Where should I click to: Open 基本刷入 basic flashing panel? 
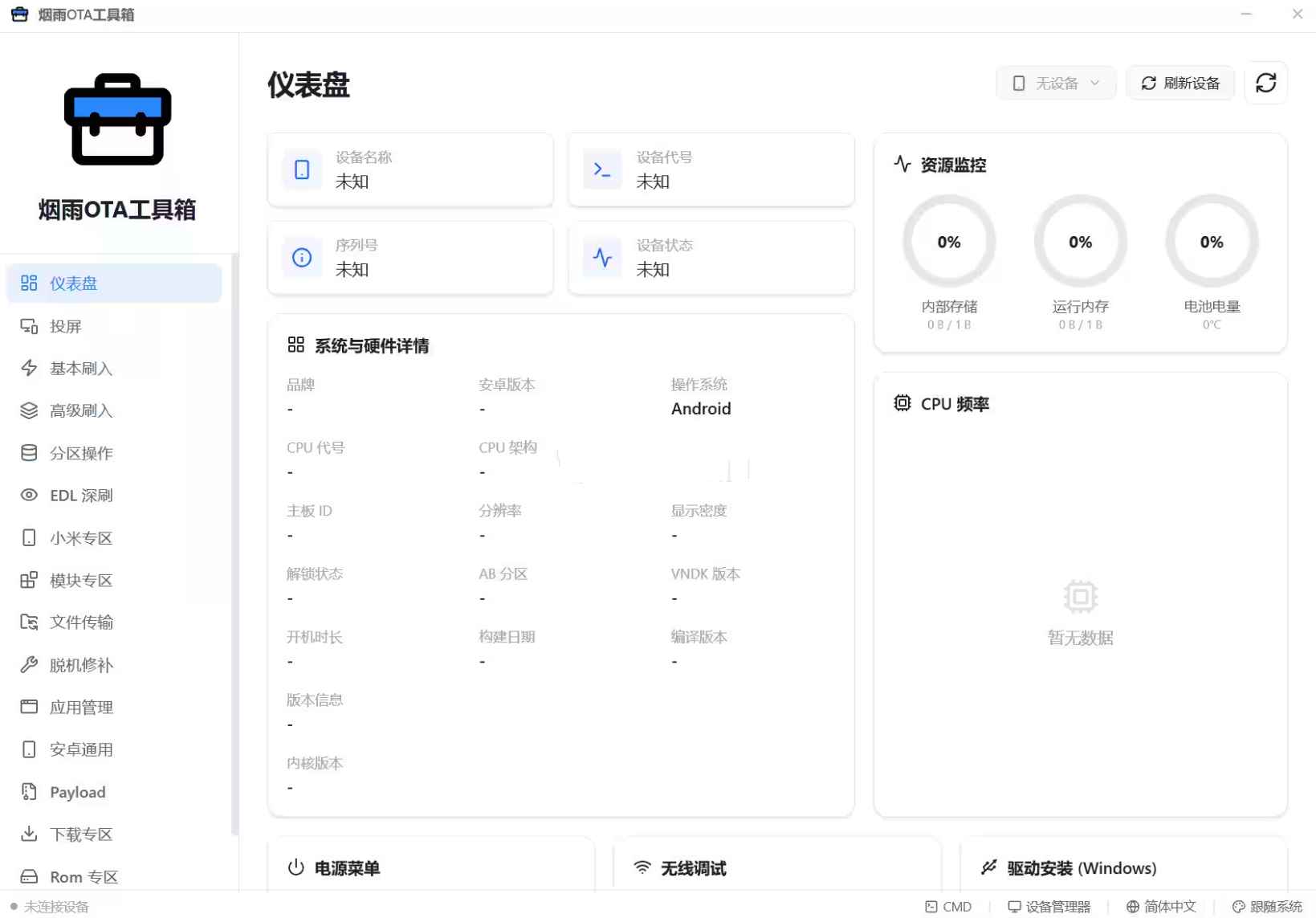pos(81,368)
